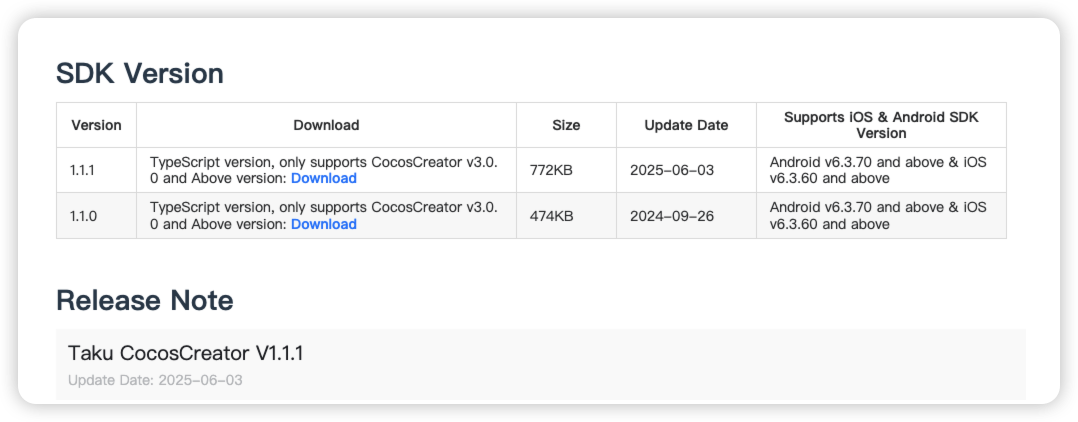Click the Download link for version 1.1.0
1078x422 pixels.
click(324, 224)
